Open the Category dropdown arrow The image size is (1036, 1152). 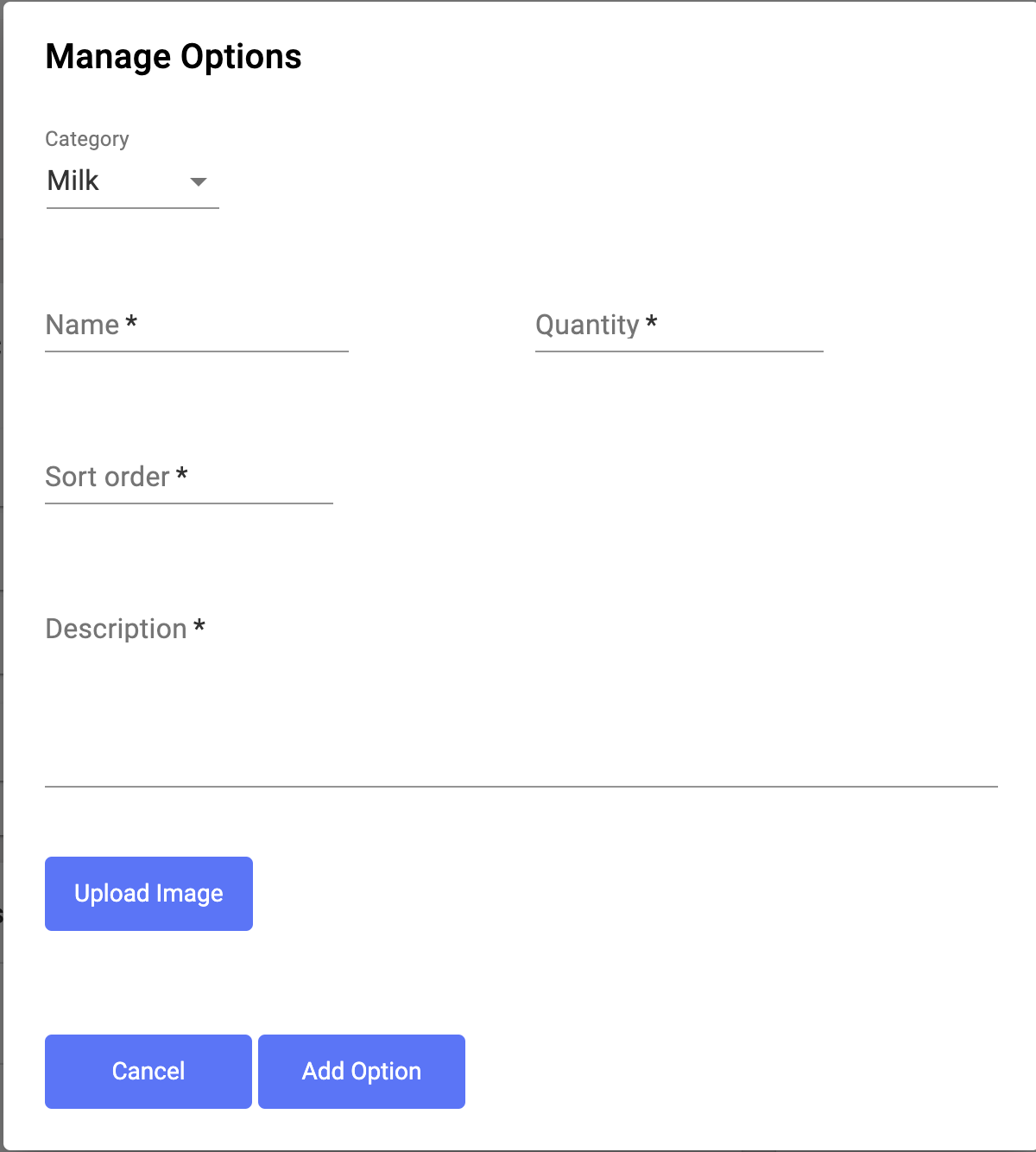coord(199,181)
